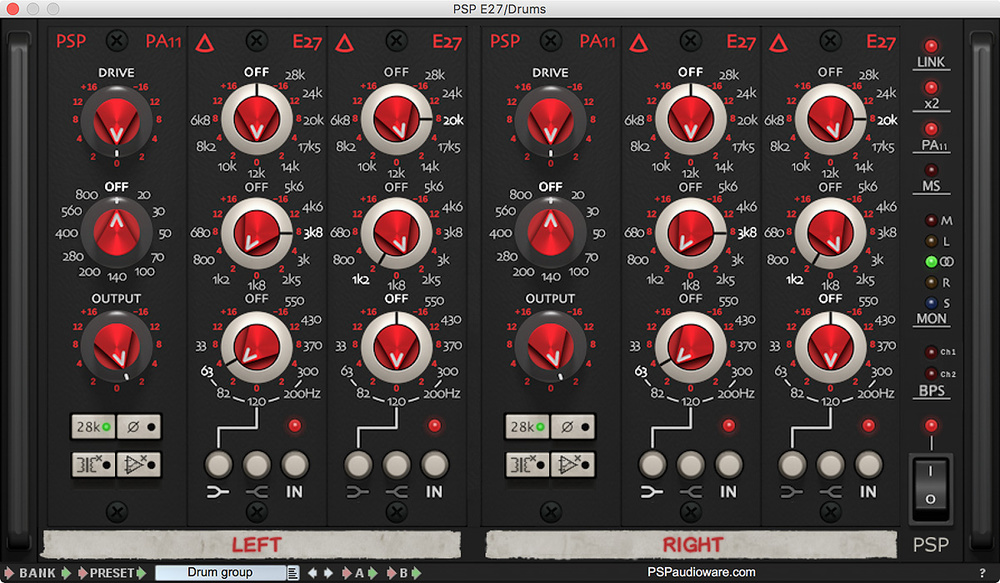This screenshot has height=583, width=1000.
Task: Click the OUTPUT knob on LEFT PA11
Action: (117, 347)
